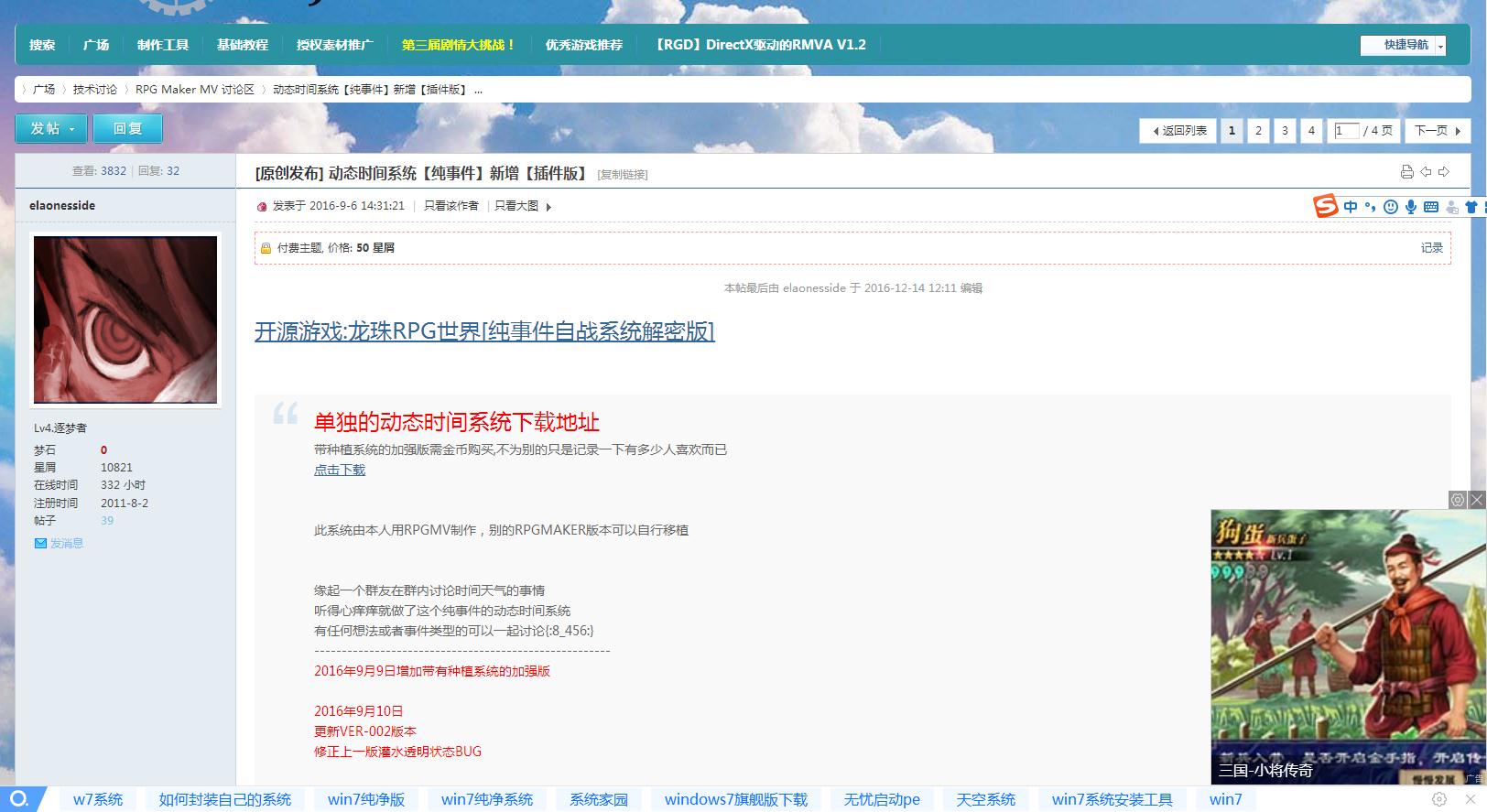Return to thread list via 返回列表
The image size is (1487, 812).
click(x=1179, y=131)
